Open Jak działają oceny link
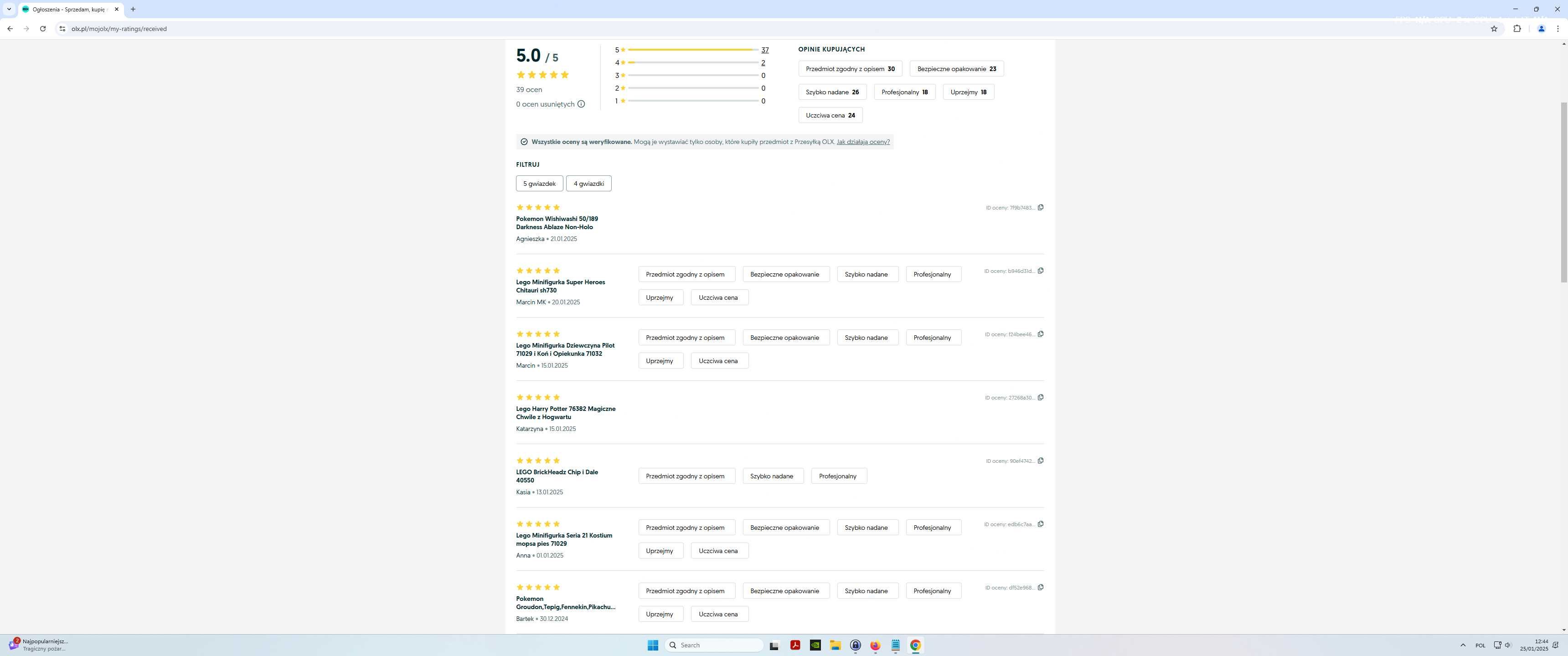 coord(863,142)
